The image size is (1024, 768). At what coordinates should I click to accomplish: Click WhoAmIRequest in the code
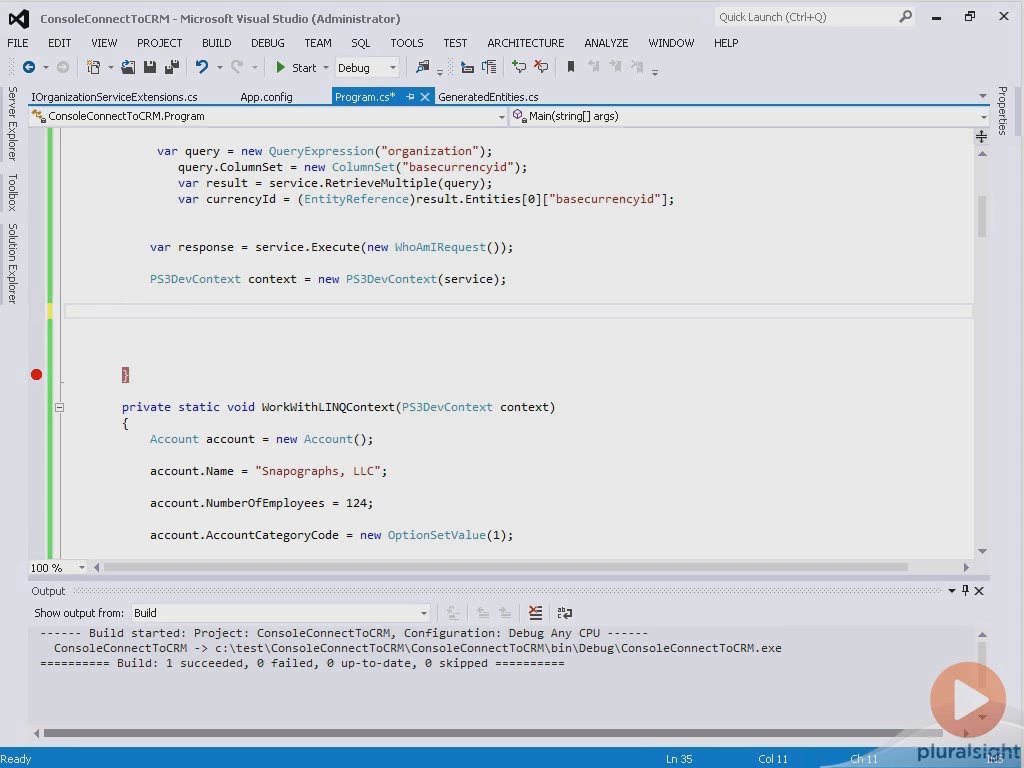click(440, 247)
